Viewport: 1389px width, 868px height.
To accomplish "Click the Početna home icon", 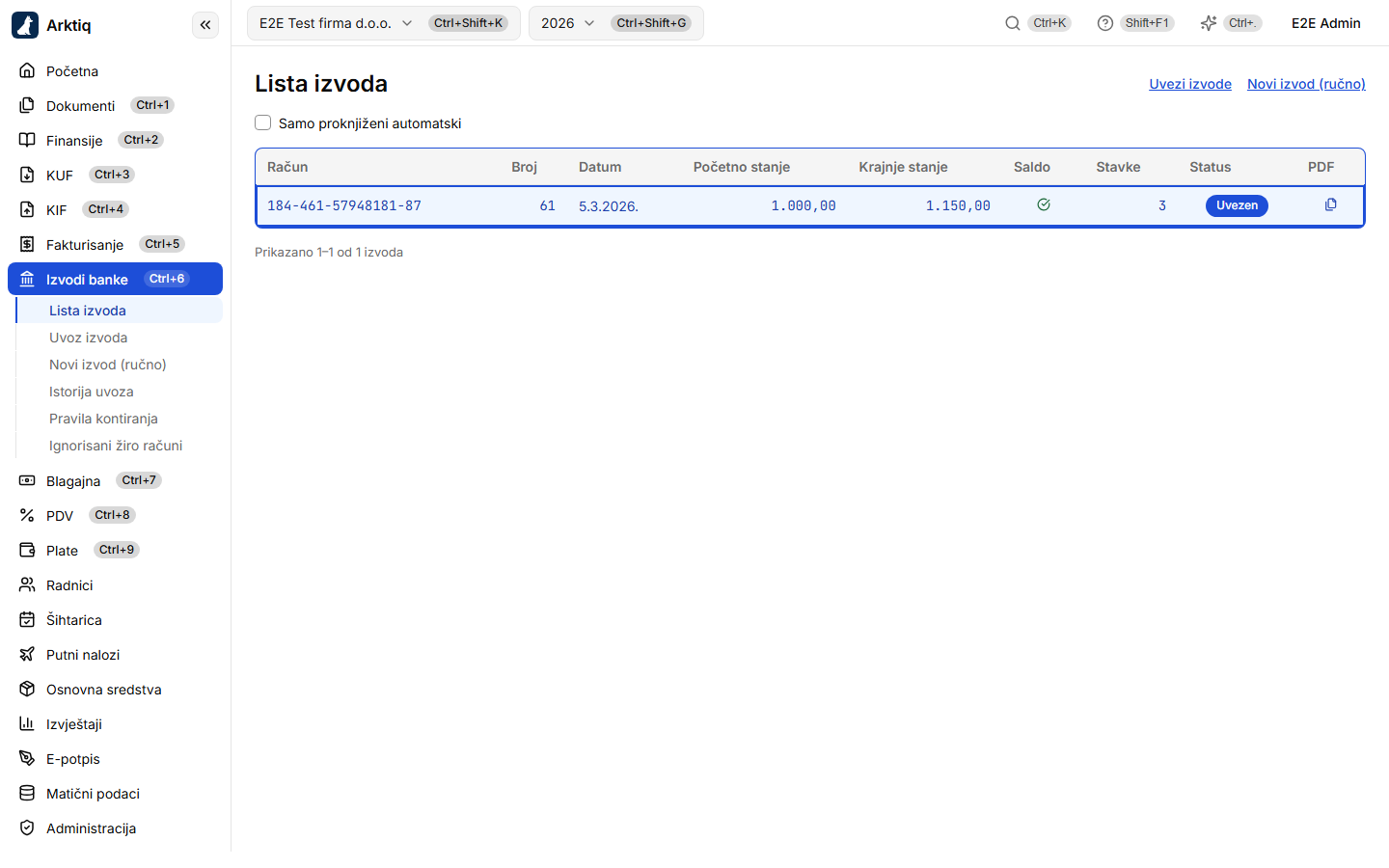I will point(27,70).
